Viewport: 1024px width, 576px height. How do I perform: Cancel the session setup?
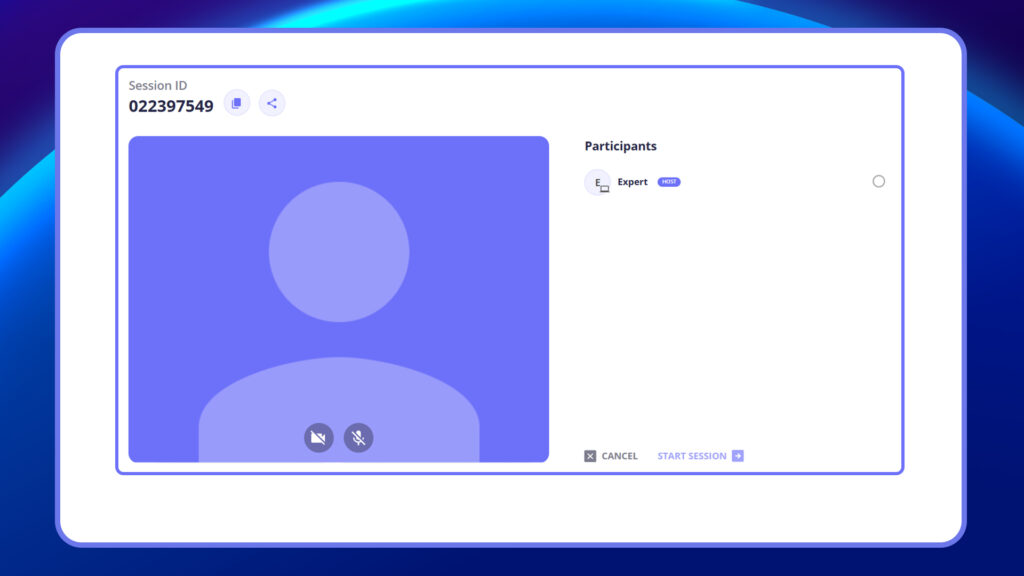tap(611, 456)
